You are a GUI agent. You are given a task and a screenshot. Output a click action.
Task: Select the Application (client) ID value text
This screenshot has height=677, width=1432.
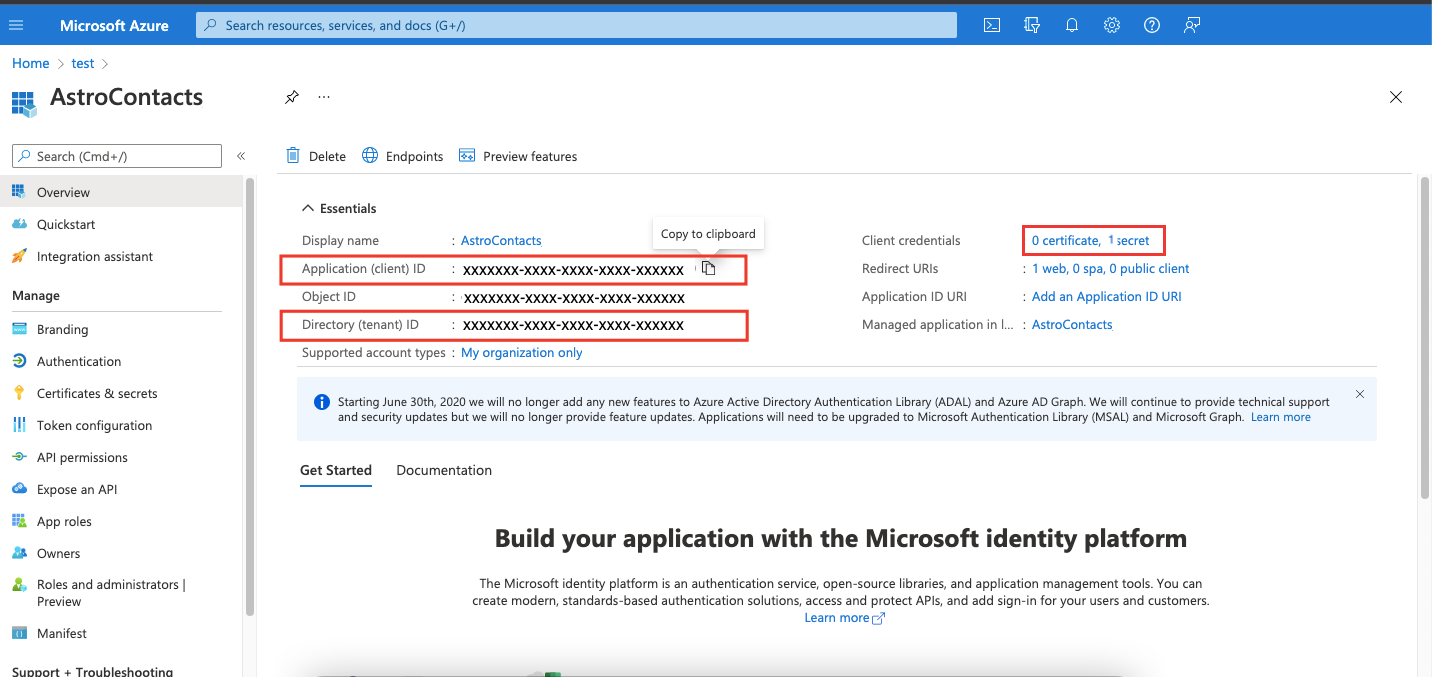pyautogui.click(x=574, y=269)
